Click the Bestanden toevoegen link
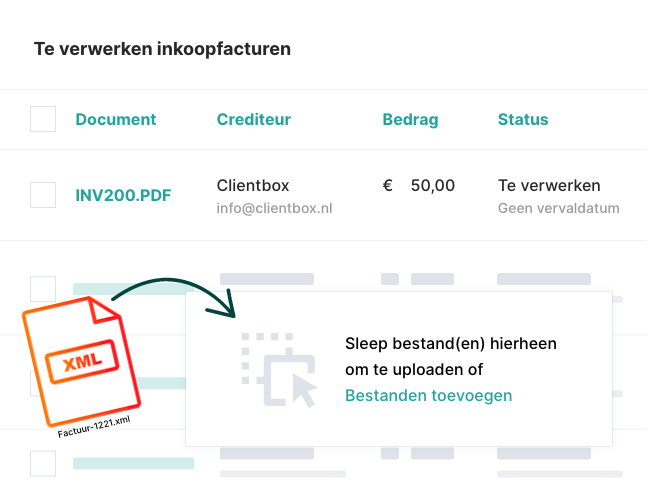 (x=428, y=396)
